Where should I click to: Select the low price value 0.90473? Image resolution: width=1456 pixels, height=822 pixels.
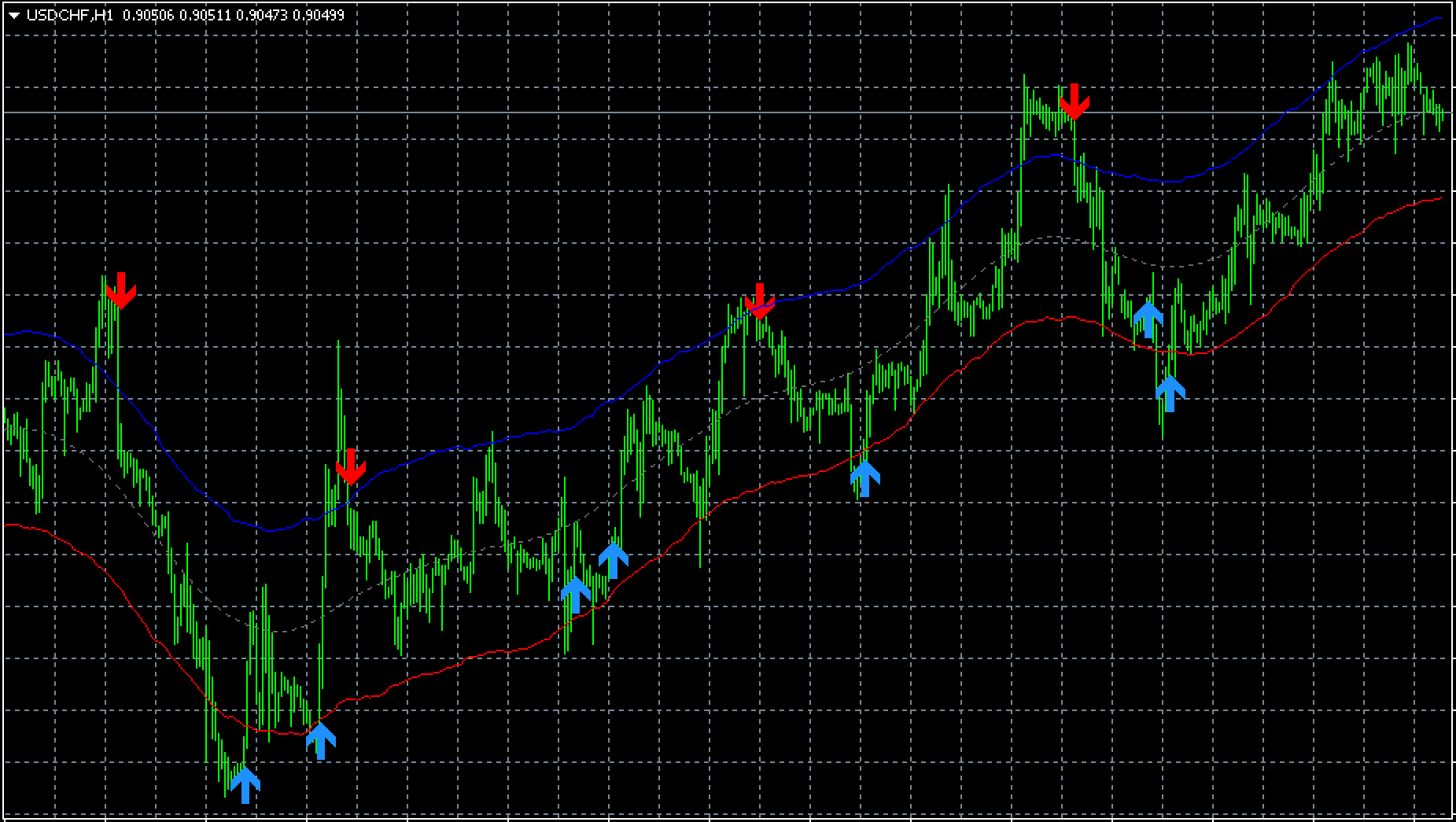262,15
